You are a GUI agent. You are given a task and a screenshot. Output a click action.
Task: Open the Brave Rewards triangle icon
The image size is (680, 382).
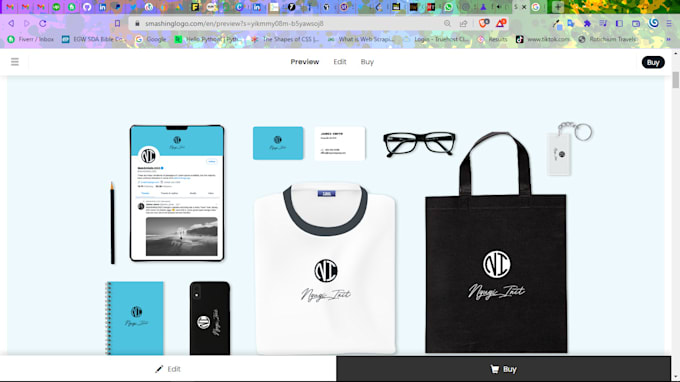(501, 23)
